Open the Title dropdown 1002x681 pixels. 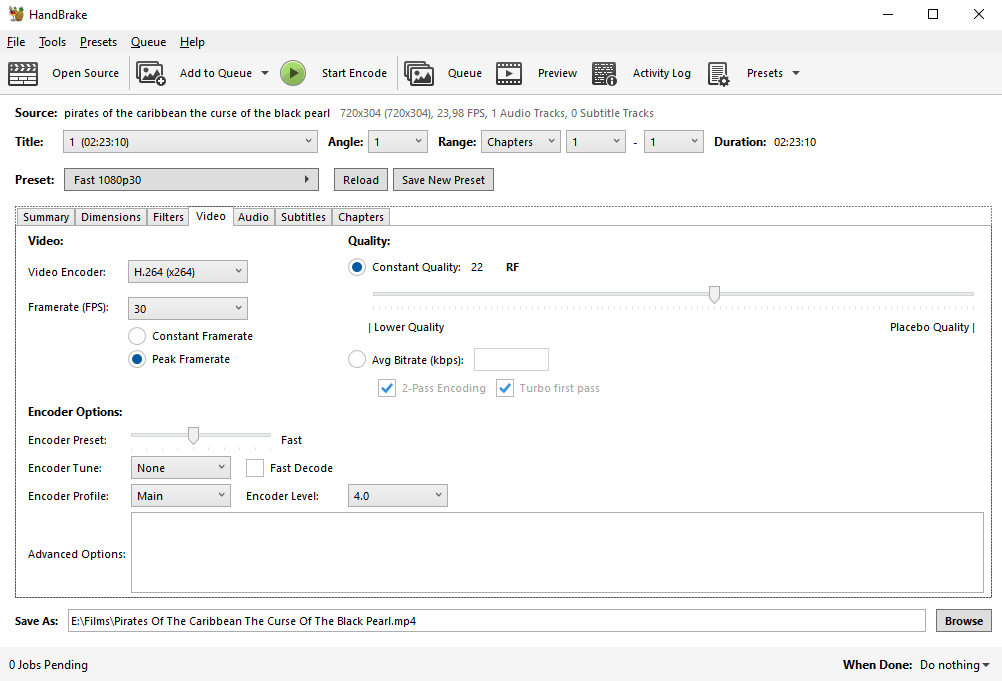tap(190, 142)
